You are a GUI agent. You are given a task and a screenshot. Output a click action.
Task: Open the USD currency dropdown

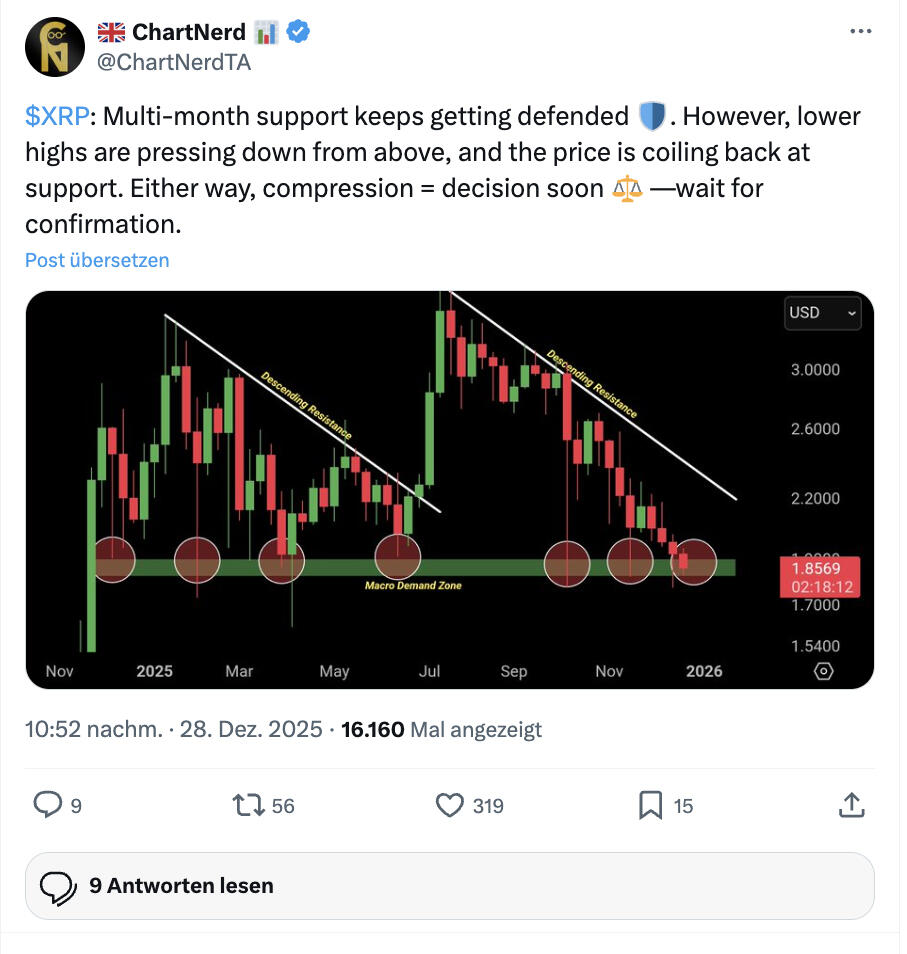coord(823,313)
